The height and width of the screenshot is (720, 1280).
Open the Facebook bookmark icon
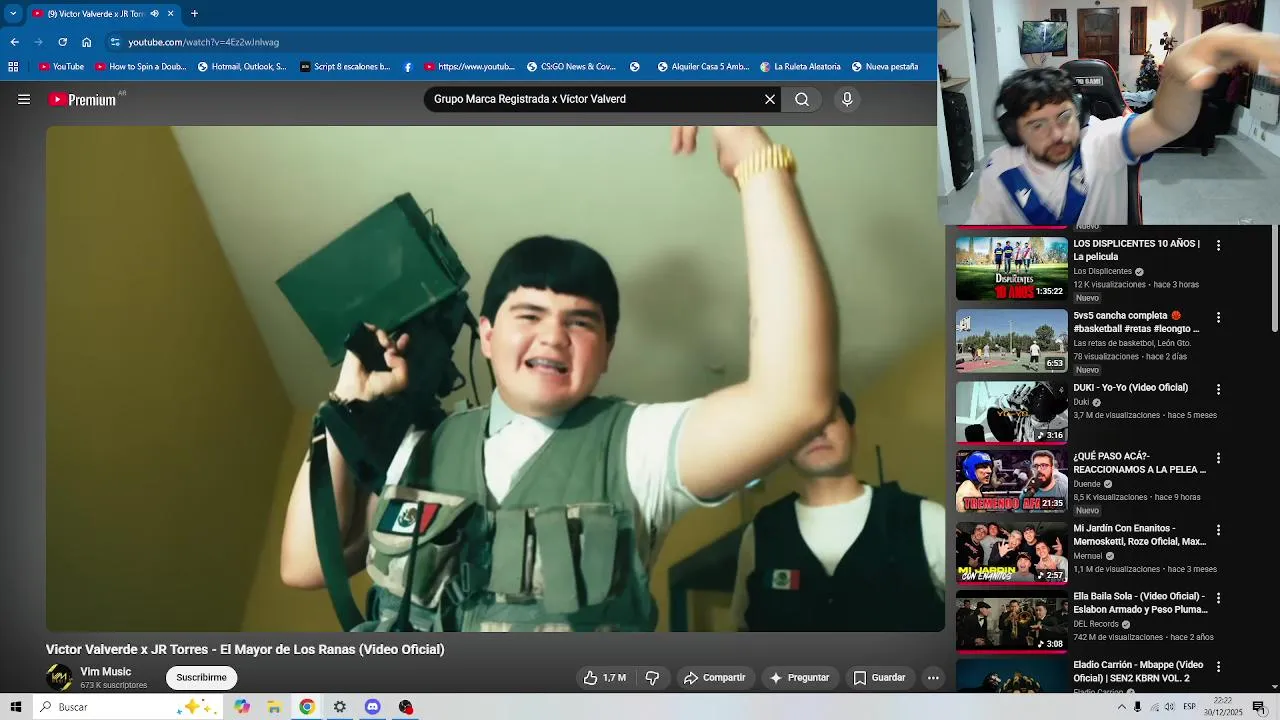coord(408,67)
